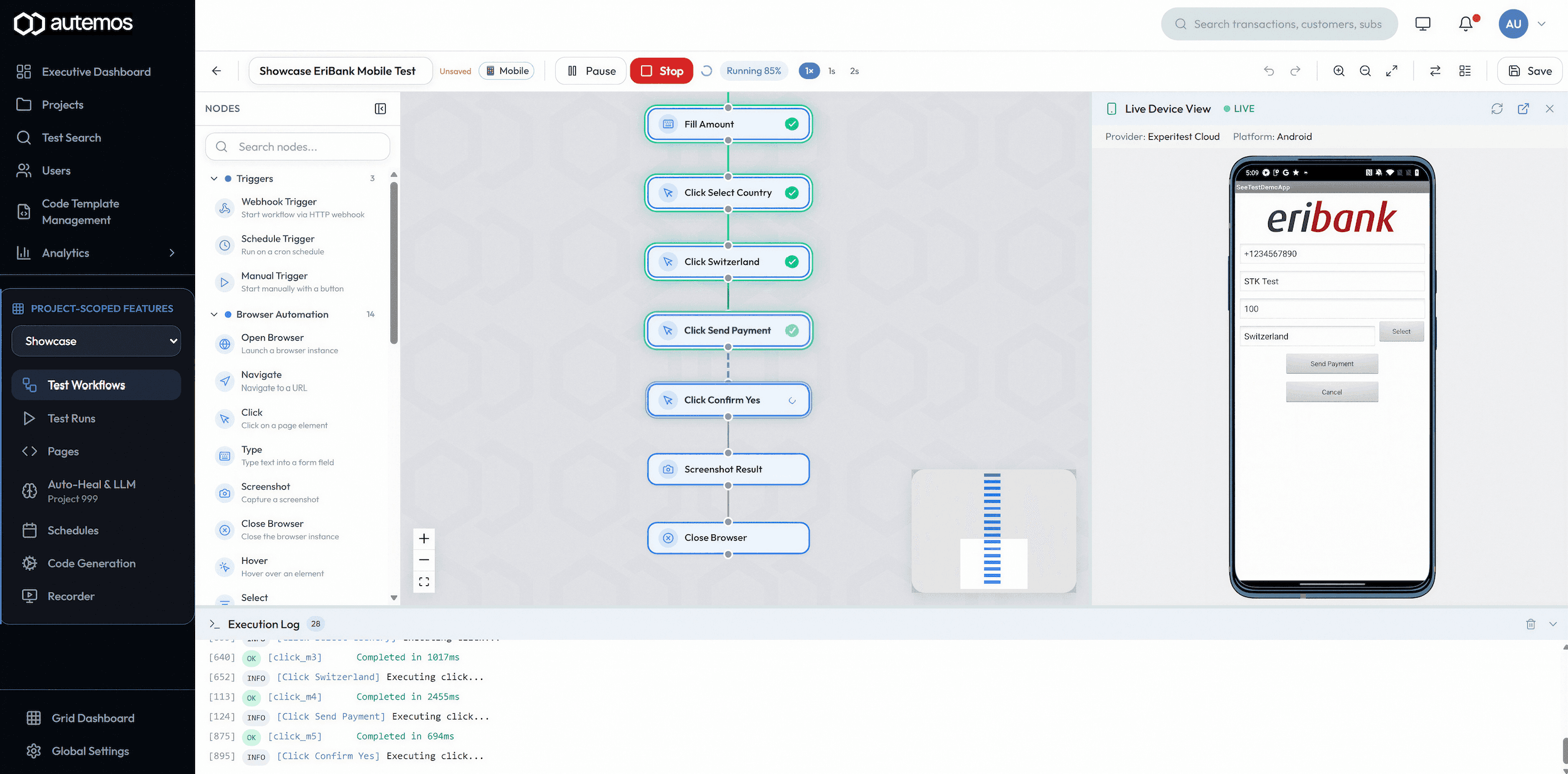Clear the execution log trash icon
The image size is (1568, 774).
click(x=1530, y=624)
